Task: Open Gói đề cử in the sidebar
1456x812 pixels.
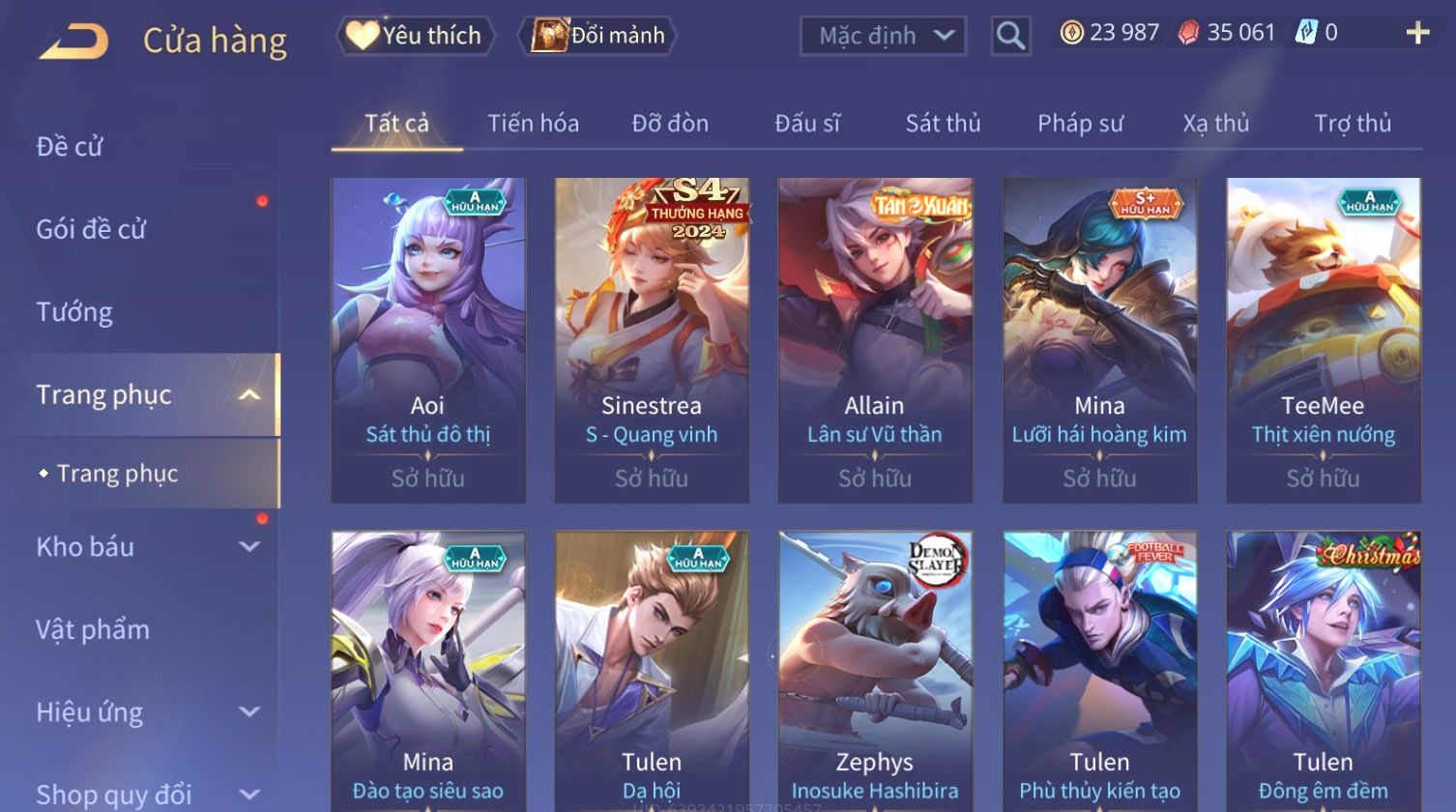Action: pyautogui.click(x=91, y=229)
